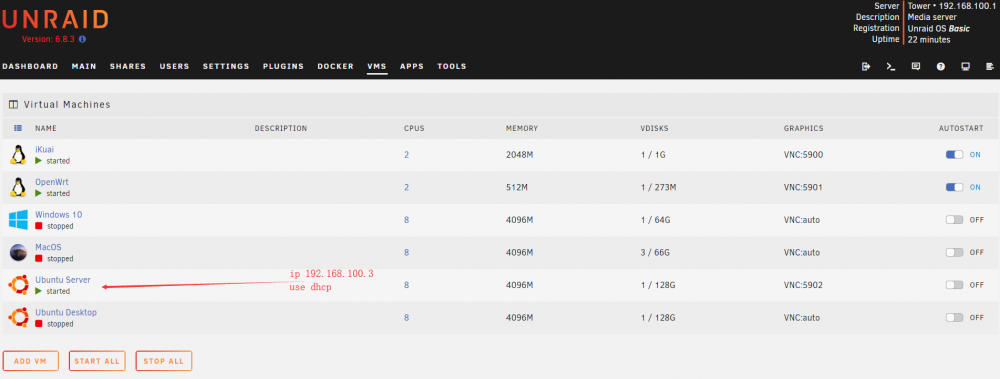Image resolution: width=1000 pixels, height=379 pixels.
Task: Click the list view icon next to NAME
Action: (18, 128)
